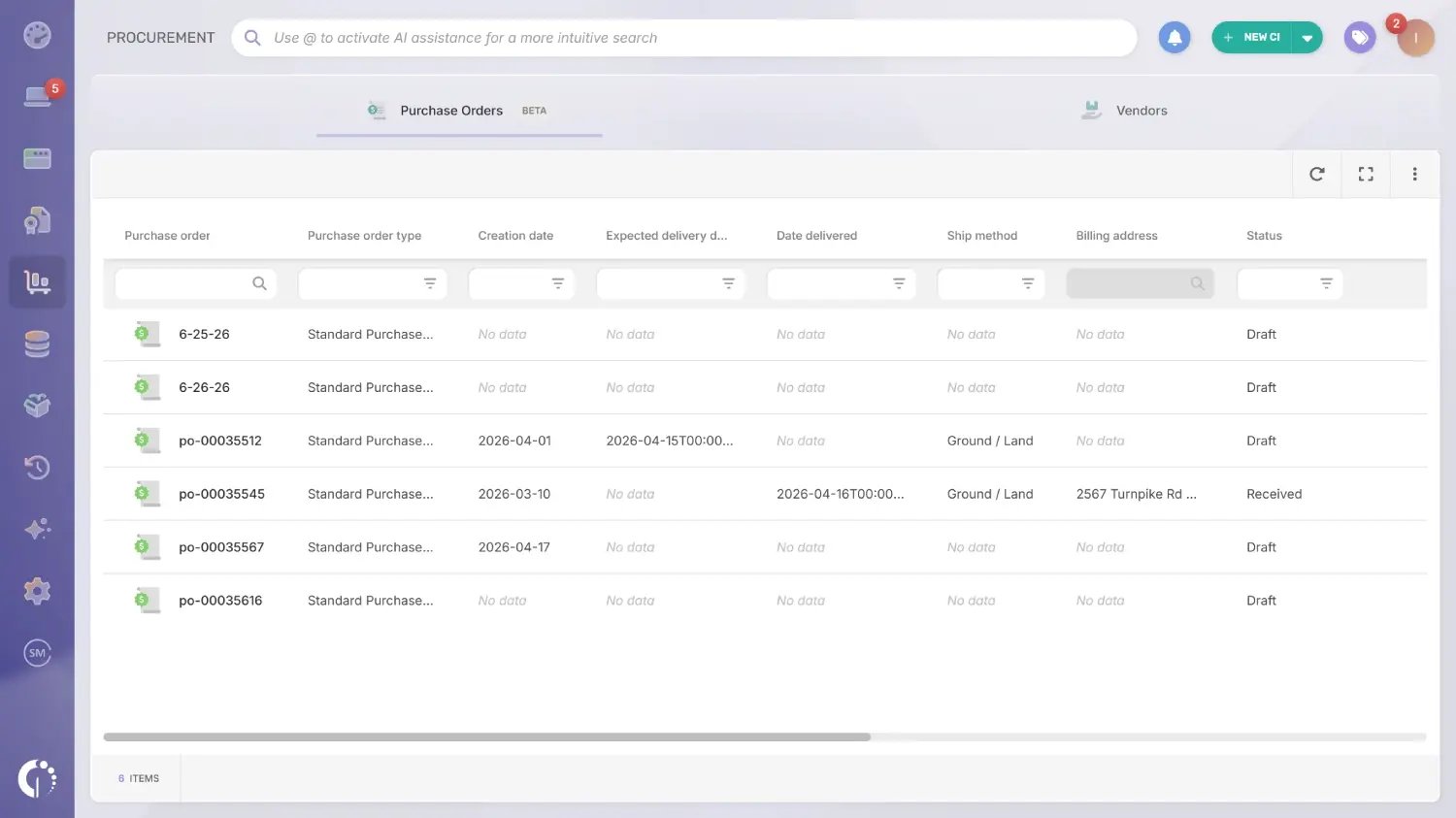Refresh the purchase orders table
This screenshot has height=818, width=1456.
[x=1317, y=174]
